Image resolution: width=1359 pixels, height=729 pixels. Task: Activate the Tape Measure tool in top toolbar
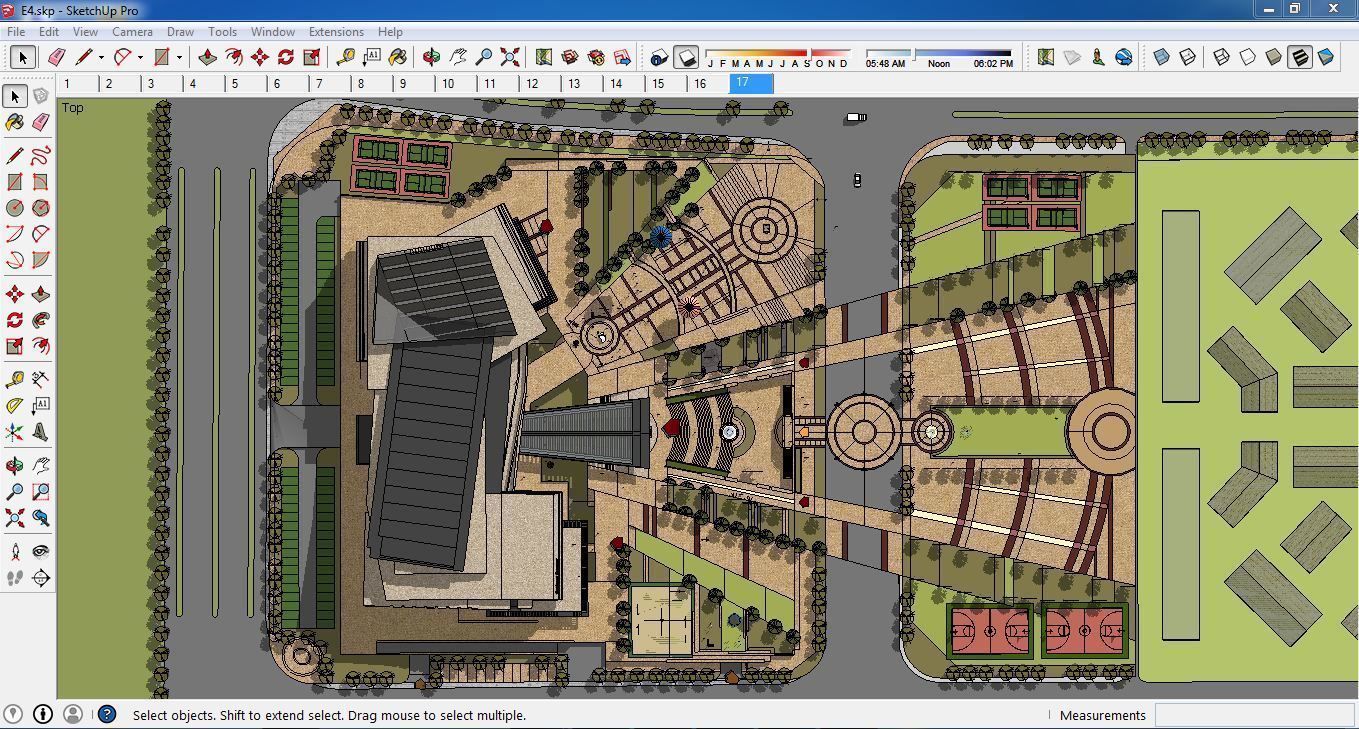coord(346,57)
